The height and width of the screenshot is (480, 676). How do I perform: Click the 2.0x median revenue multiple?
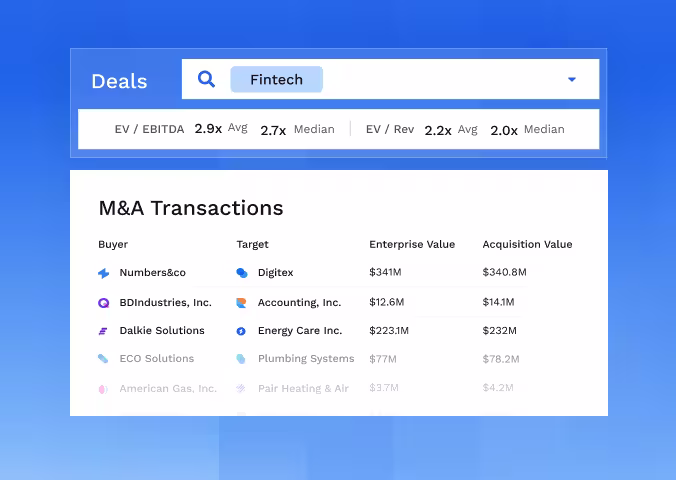(x=504, y=130)
